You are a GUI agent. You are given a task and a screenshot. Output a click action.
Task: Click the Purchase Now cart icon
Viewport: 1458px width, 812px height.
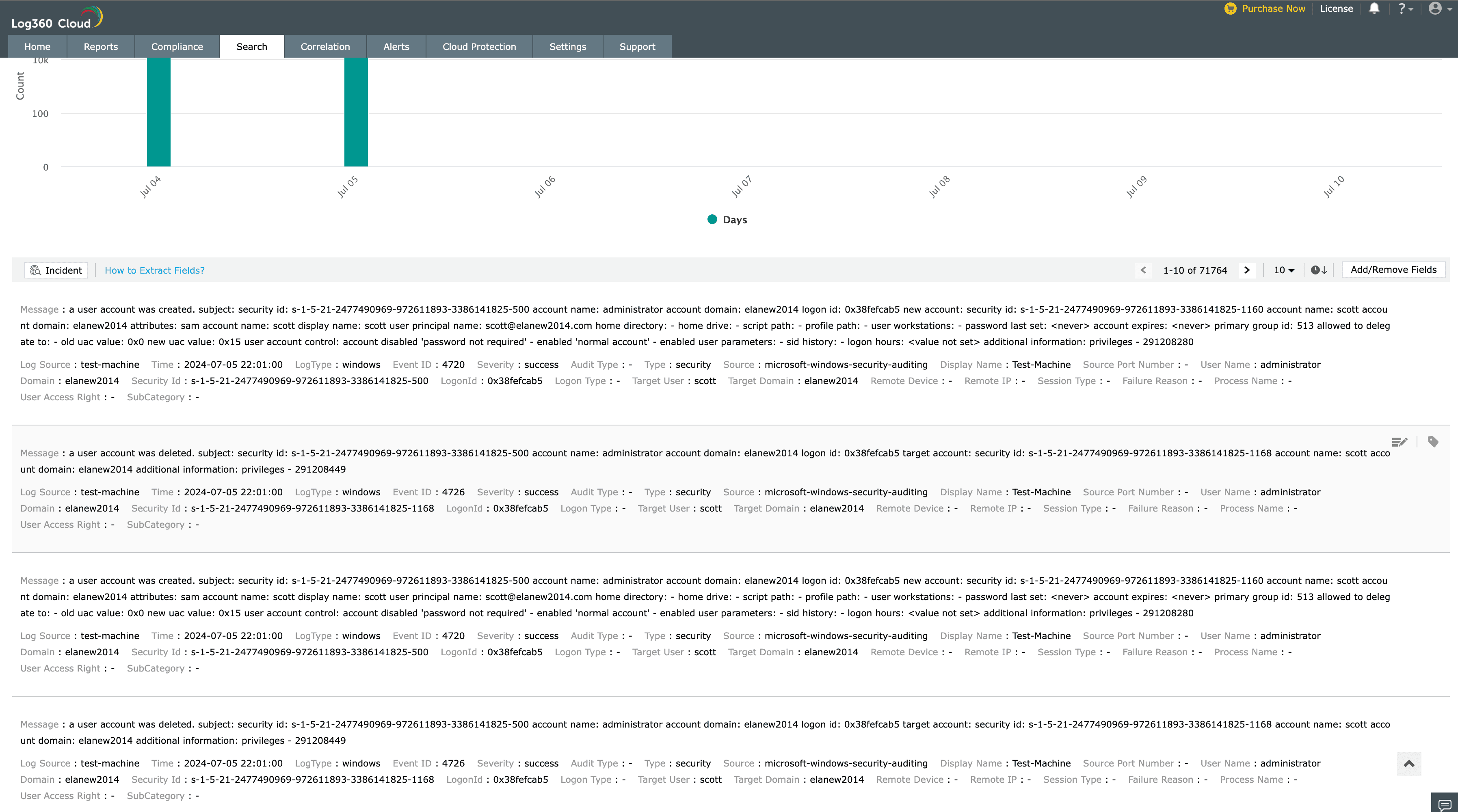click(1230, 9)
